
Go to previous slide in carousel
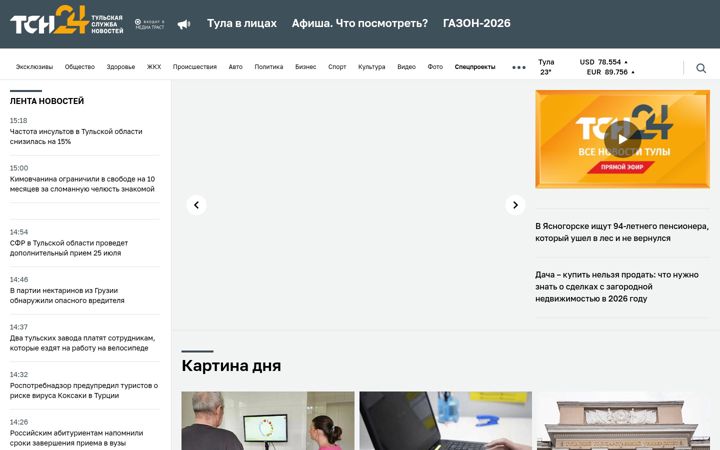[197, 205]
